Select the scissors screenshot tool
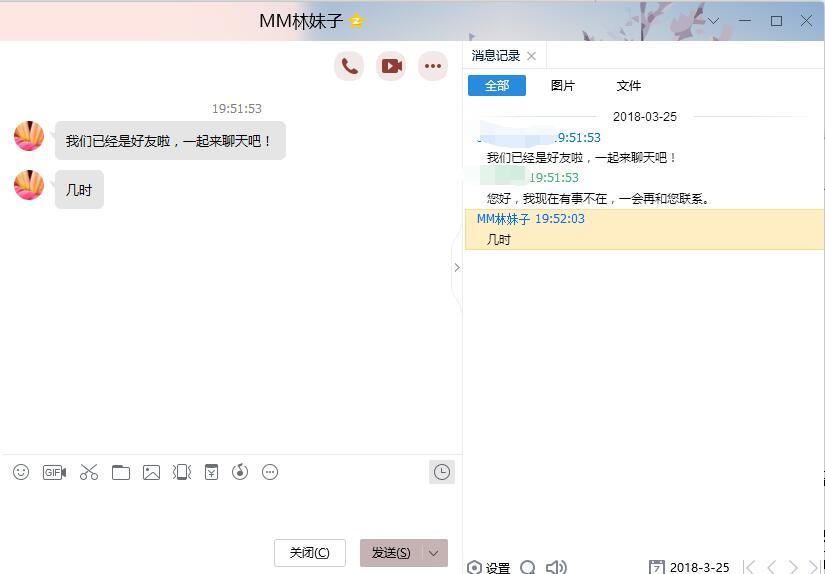This screenshot has width=825, height=574. (89, 472)
